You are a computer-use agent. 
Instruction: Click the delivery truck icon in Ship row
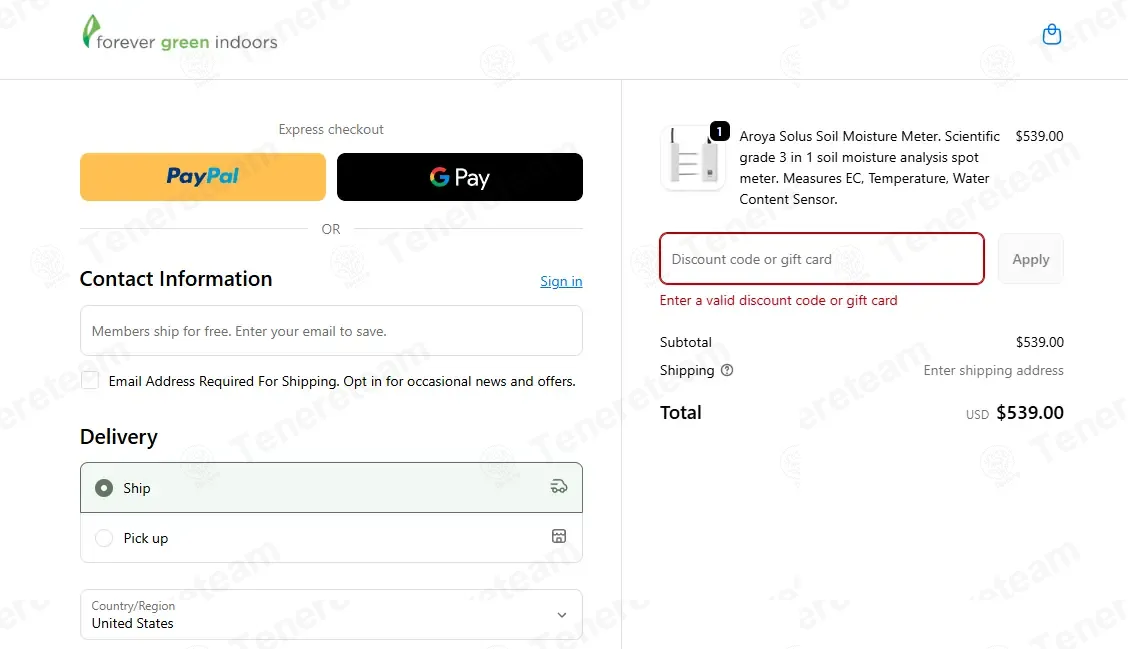(x=558, y=487)
